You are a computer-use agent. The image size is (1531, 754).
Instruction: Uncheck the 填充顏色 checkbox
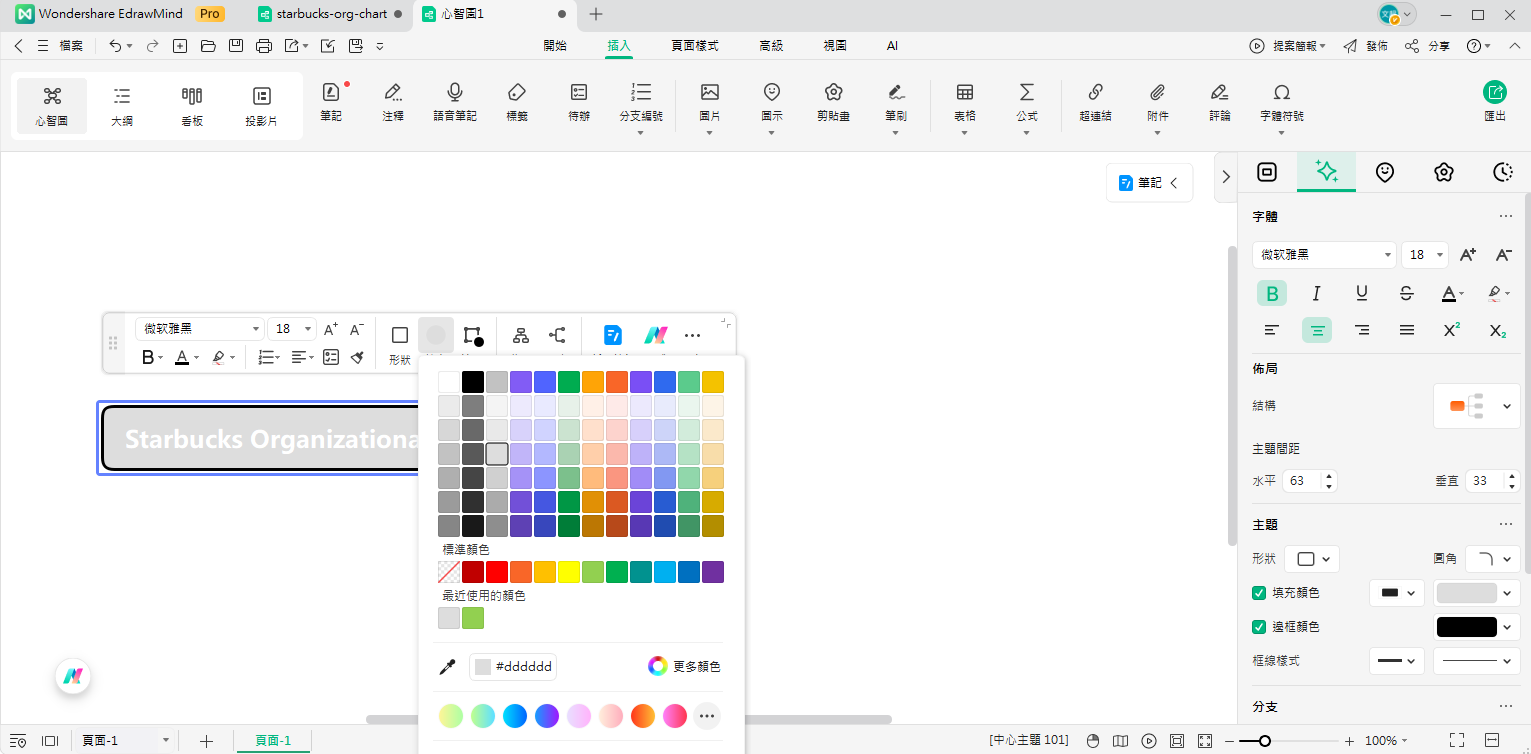(1259, 593)
